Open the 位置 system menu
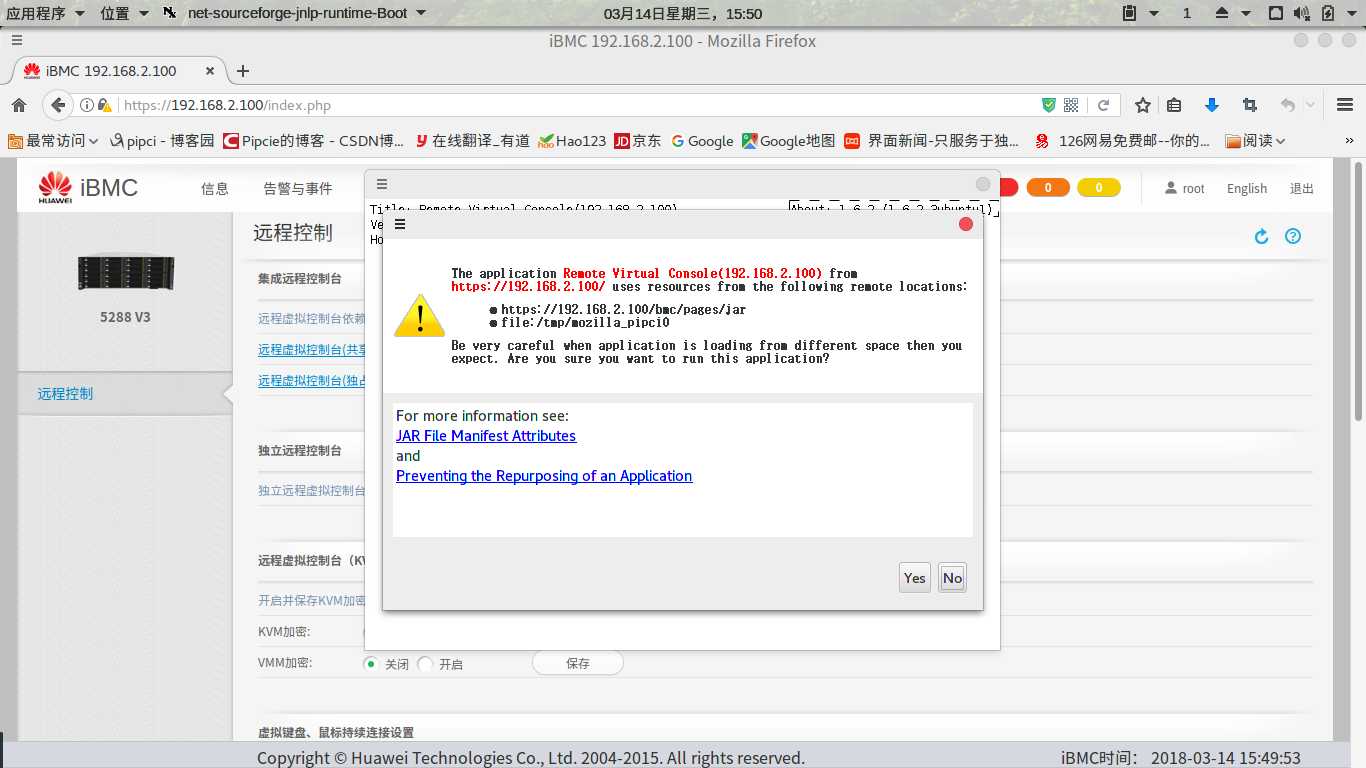Image resolution: width=1366 pixels, height=768 pixels. click(124, 13)
